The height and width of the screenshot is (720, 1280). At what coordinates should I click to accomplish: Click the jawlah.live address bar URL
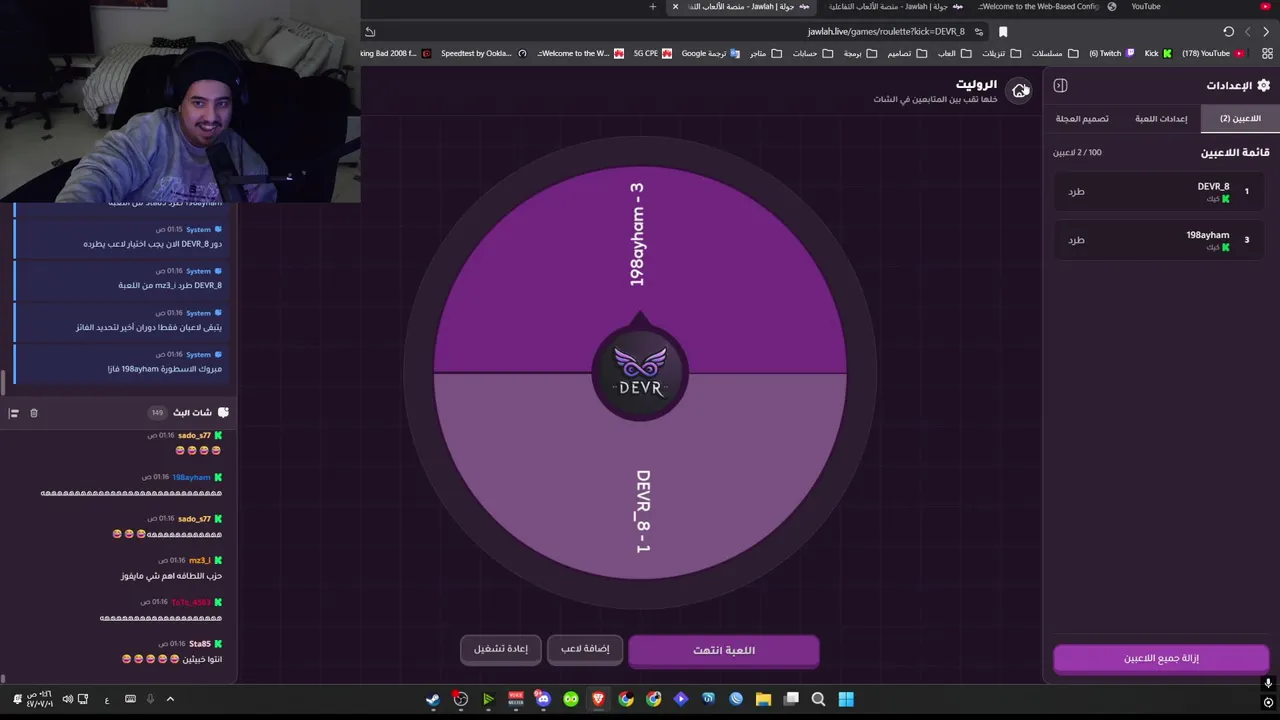point(886,32)
